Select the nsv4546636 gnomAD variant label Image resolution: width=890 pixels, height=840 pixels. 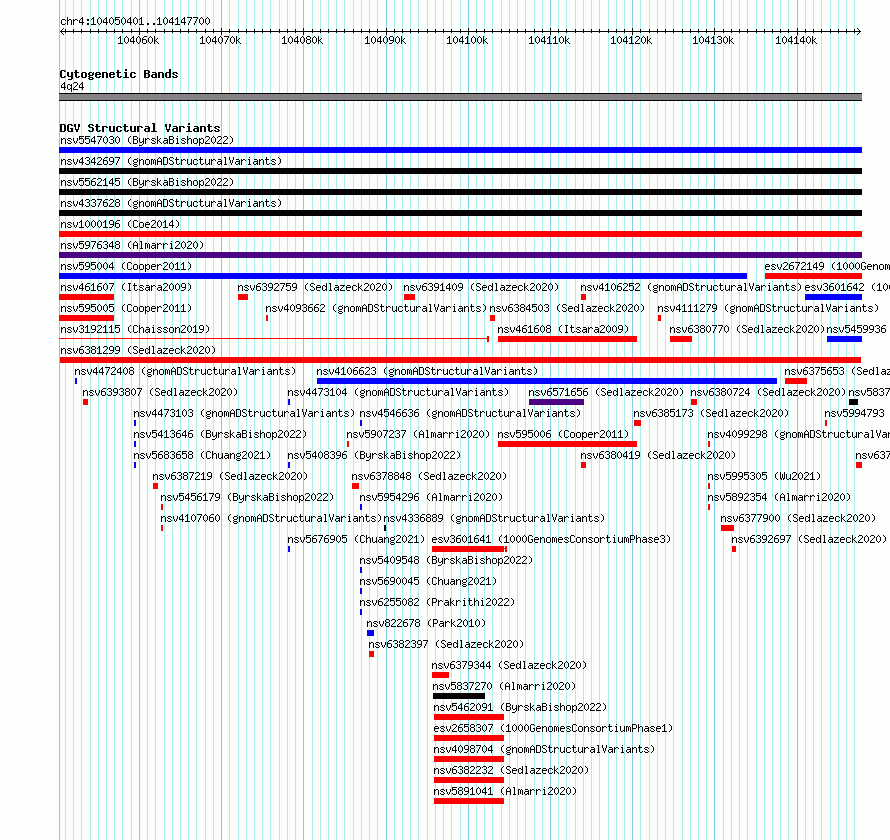(x=470, y=413)
